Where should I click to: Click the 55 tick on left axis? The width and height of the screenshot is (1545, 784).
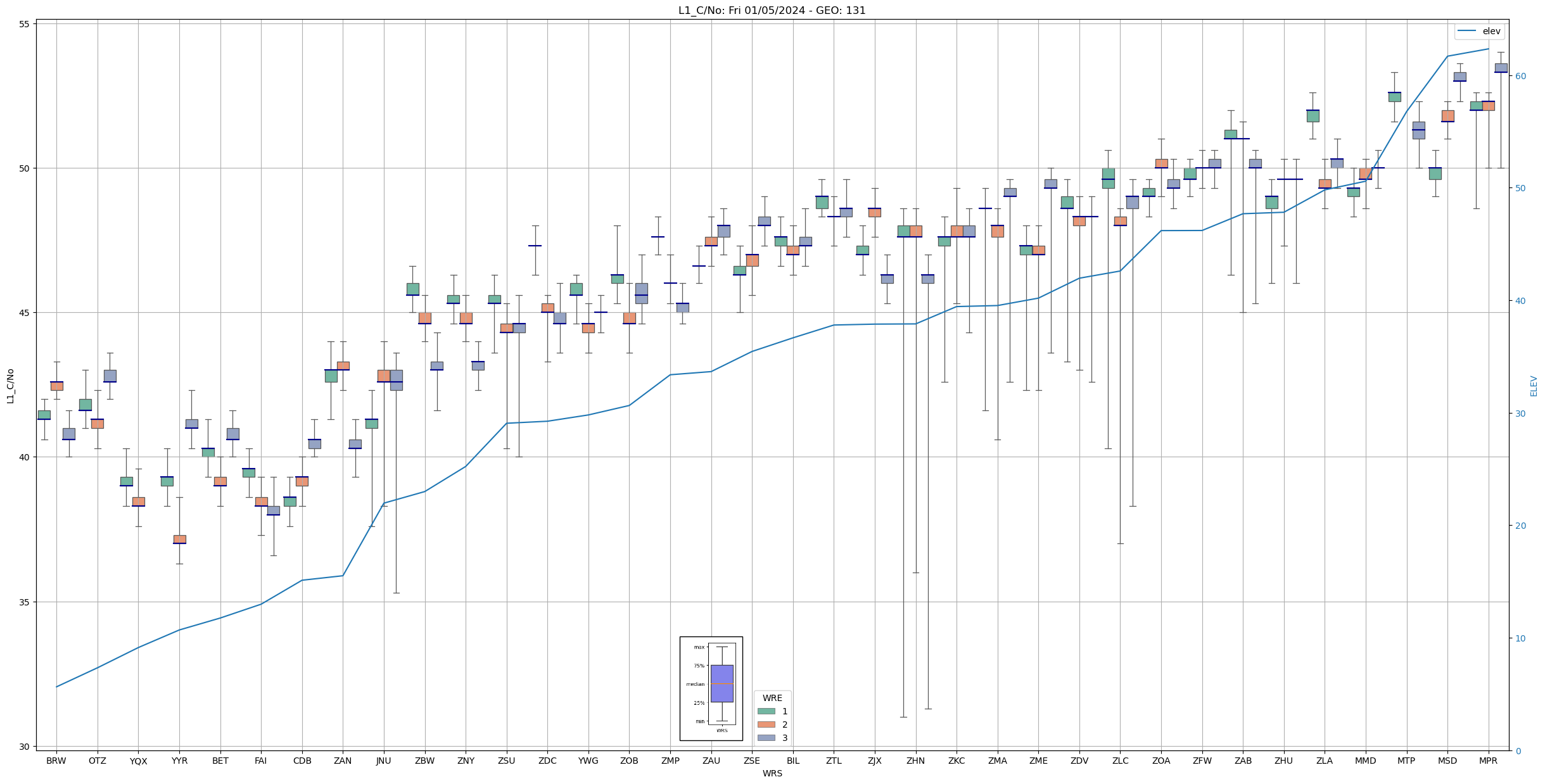(x=25, y=24)
